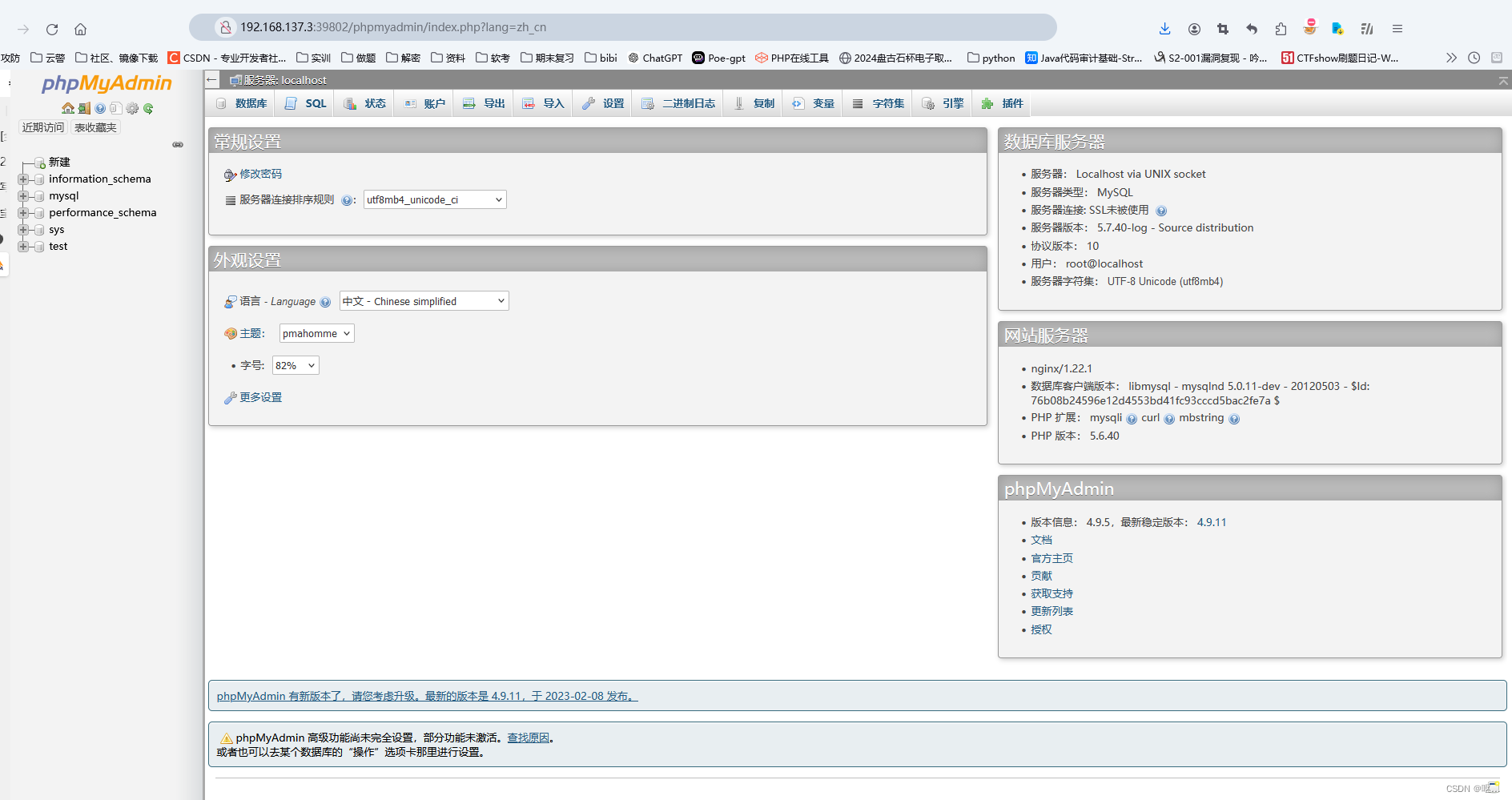Click the 更多设置 link
Screen dimensions: 1512x800
click(260, 398)
